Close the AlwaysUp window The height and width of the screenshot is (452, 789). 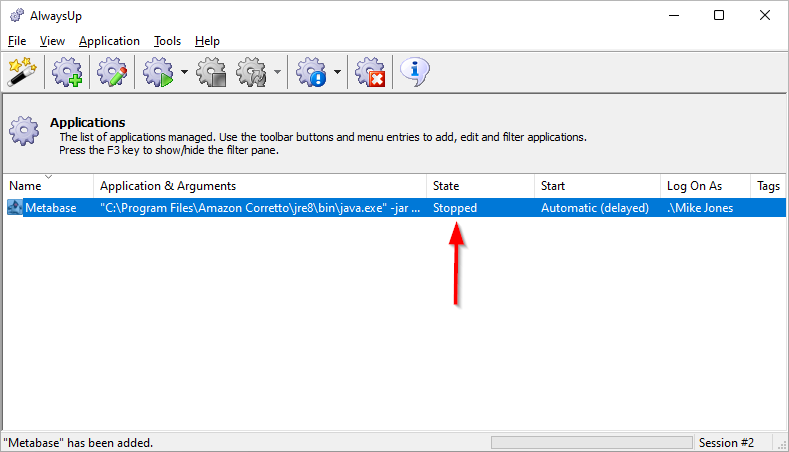click(x=765, y=15)
